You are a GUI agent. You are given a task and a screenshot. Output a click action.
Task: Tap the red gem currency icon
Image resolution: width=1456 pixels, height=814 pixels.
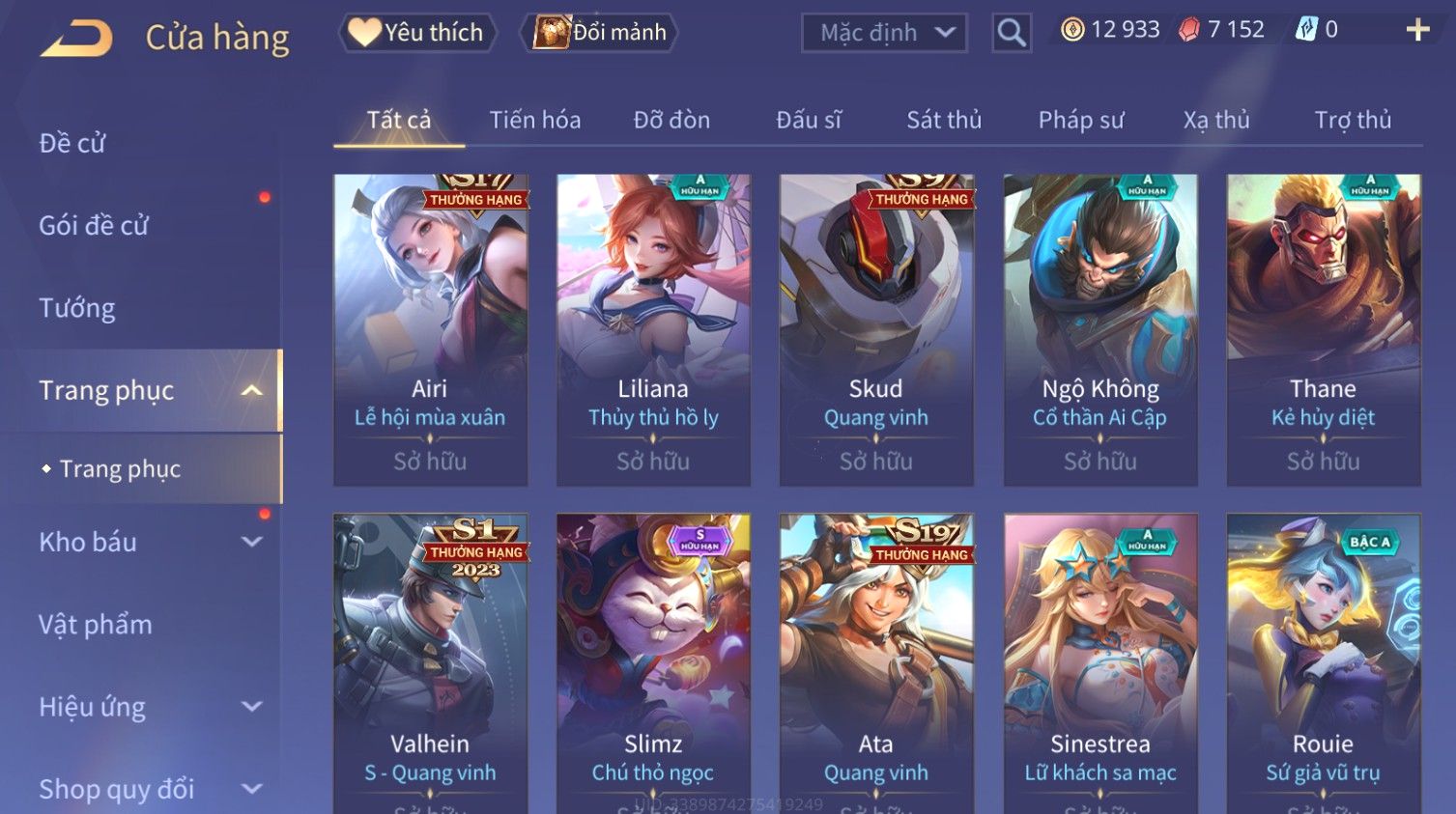tap(1189, 30)
